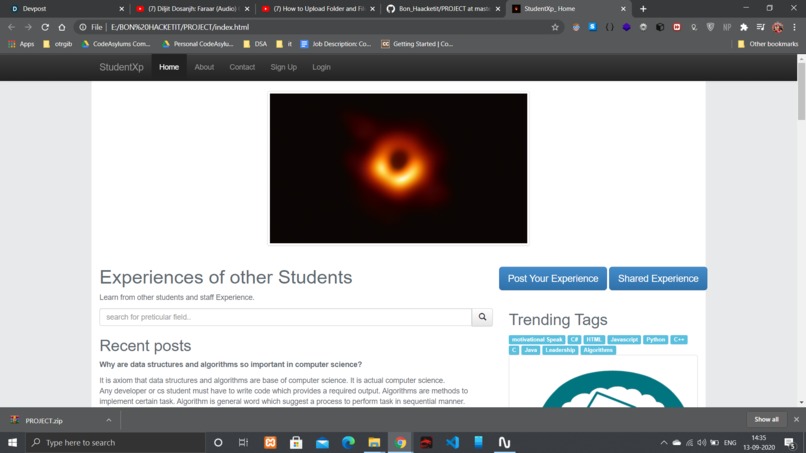Switch to Chrome in taskbar
This screenshot has height=453, width=806.
pos(400,442)
